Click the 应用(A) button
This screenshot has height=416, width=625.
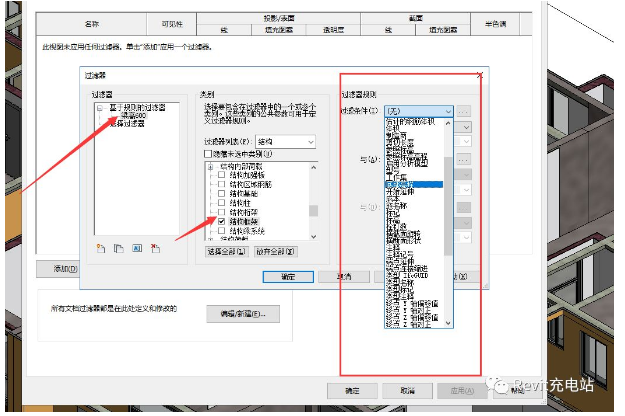coord(462,391)
